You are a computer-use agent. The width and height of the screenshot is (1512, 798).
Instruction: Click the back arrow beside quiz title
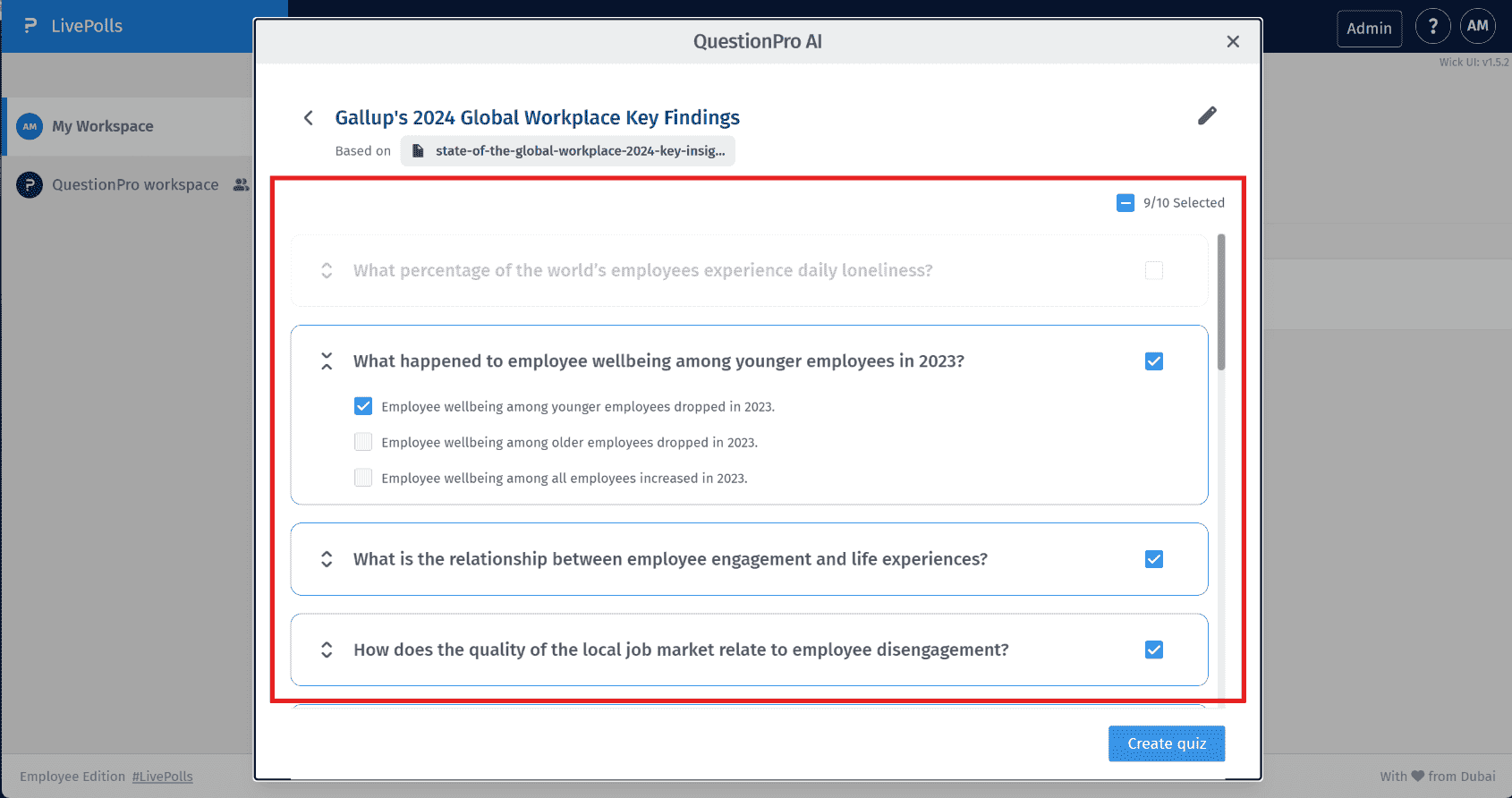(x=309, y=118)
